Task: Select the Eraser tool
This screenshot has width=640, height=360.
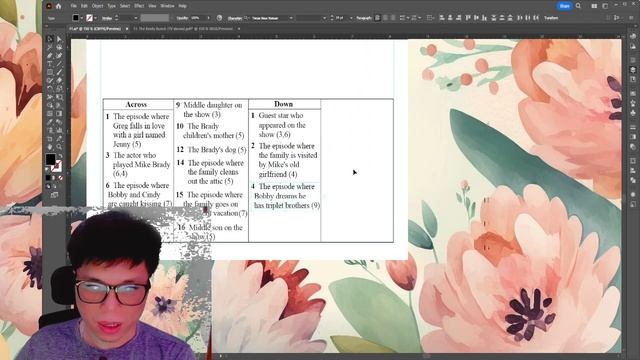Action: pos(59,80)
